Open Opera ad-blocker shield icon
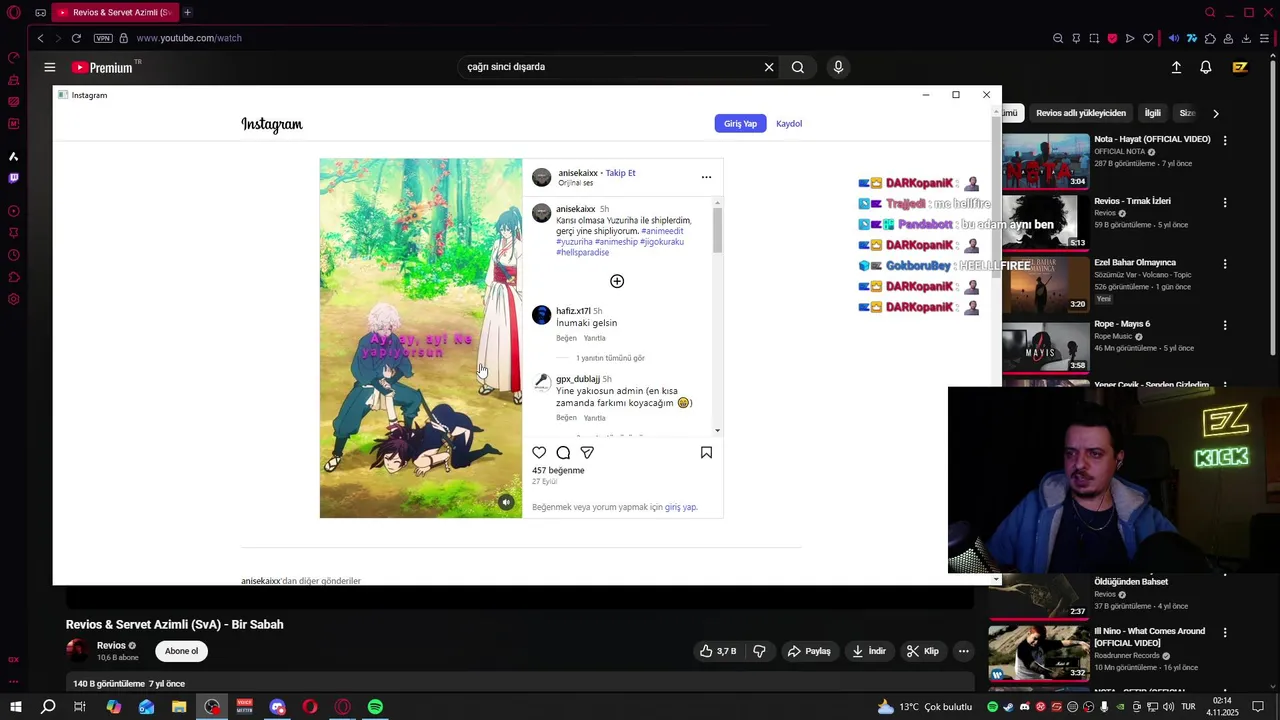This screenshot has height=720, width=1280. click(1112, 38)
